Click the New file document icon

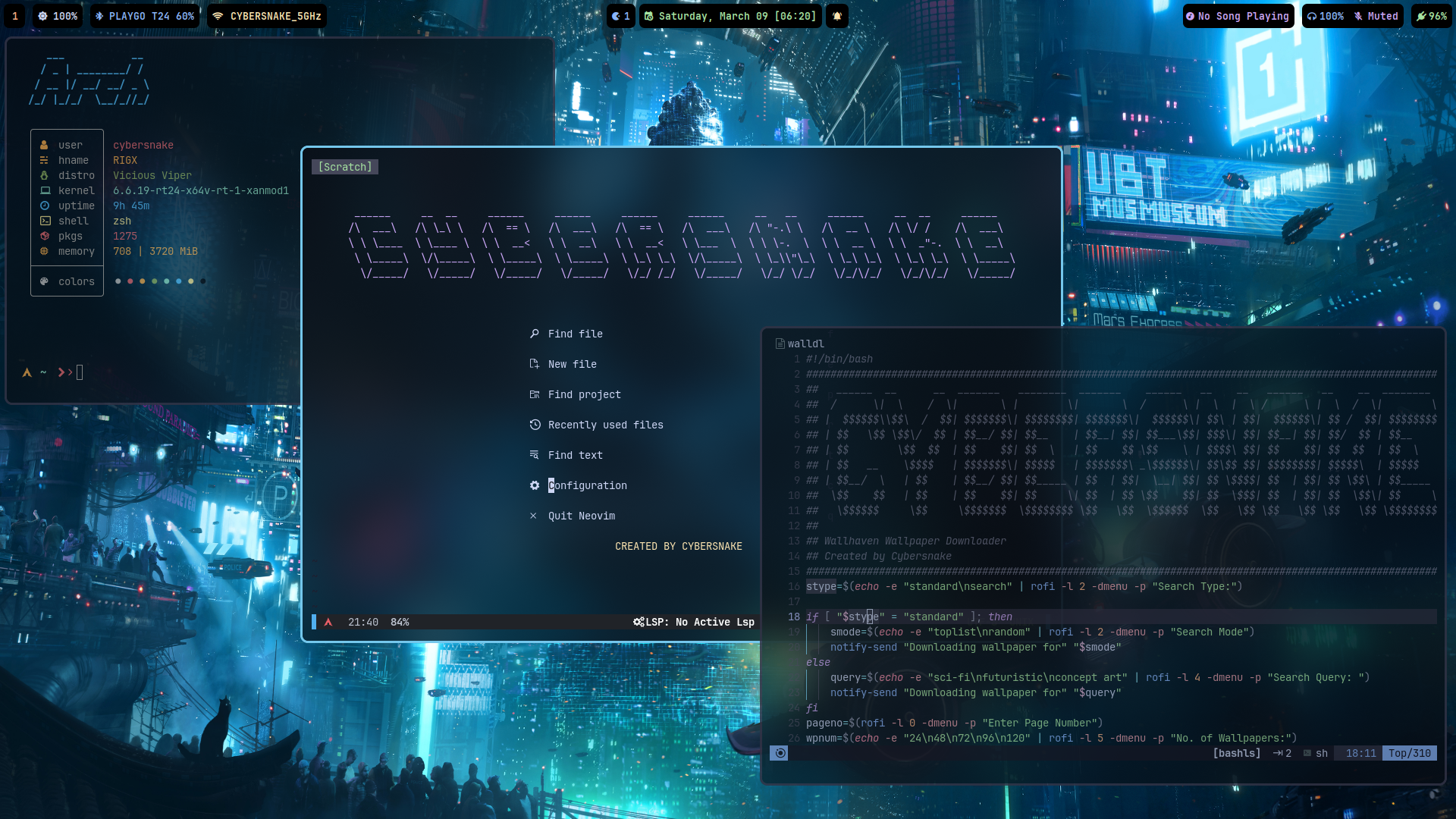click(x=534, y=364)
